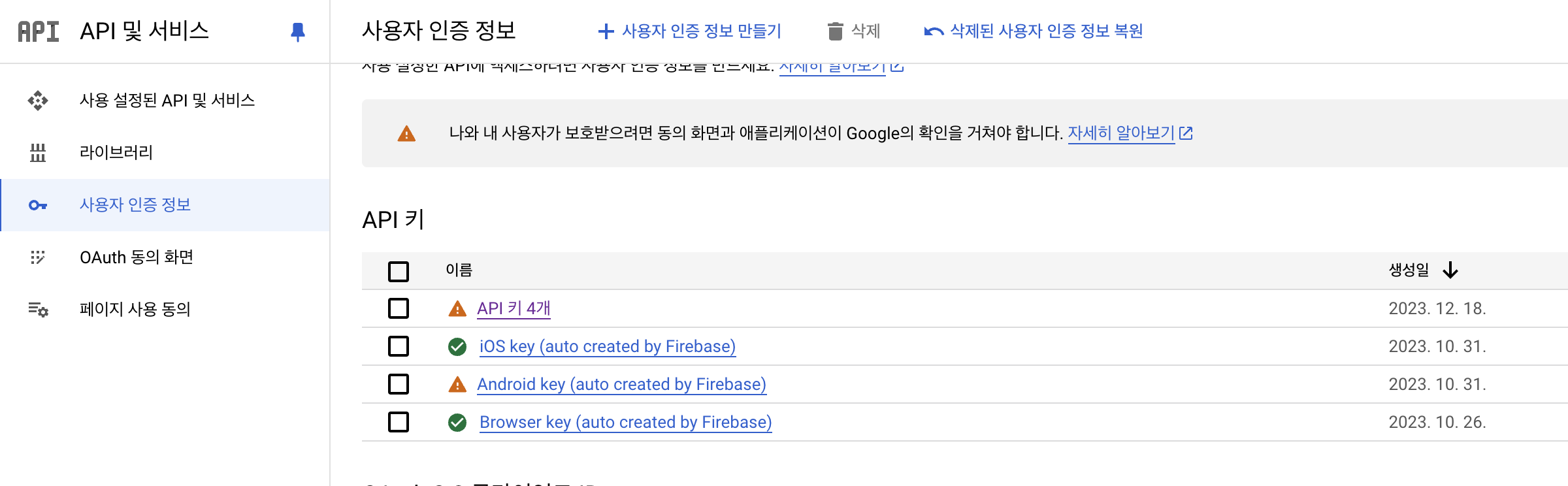Click the API 키 section heading
Image resolution: width=1568 pixels, height=486 pixels.
point(393,220)
